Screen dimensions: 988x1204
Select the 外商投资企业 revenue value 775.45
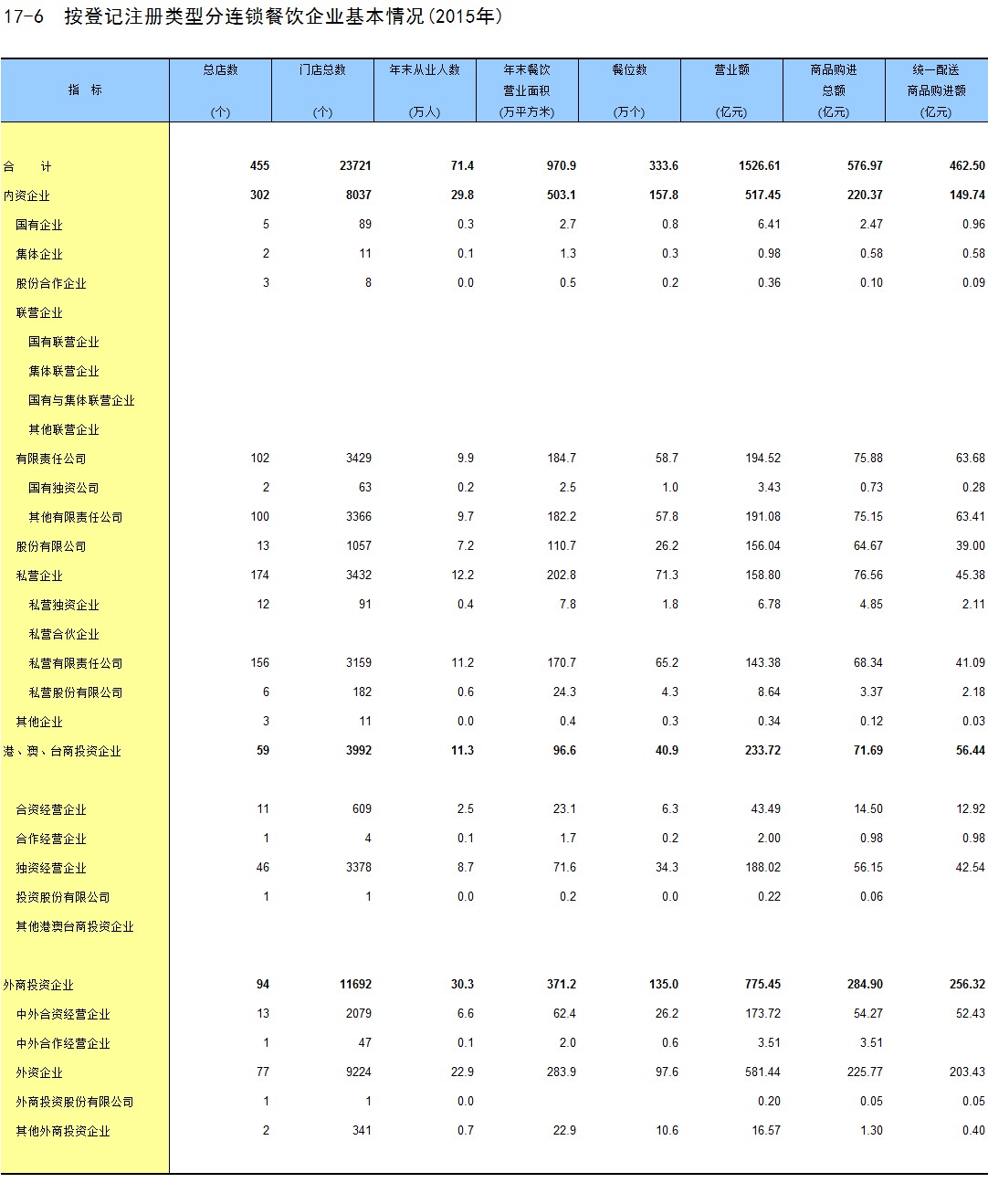pyautogui.click(x=762, y=984)
